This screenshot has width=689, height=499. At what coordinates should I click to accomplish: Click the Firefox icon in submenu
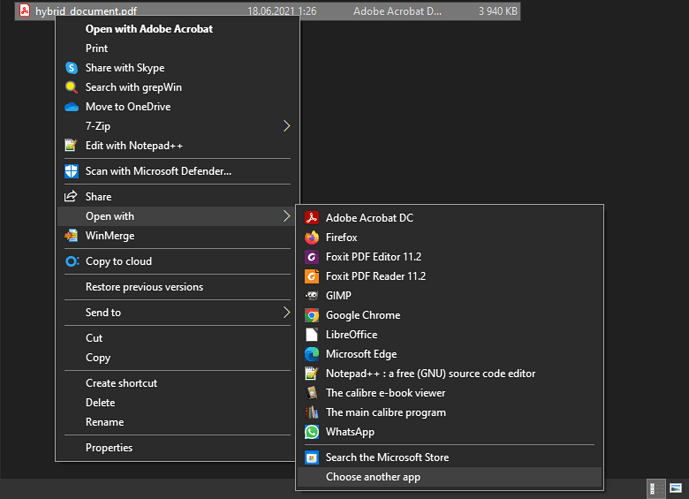point(312,237)
